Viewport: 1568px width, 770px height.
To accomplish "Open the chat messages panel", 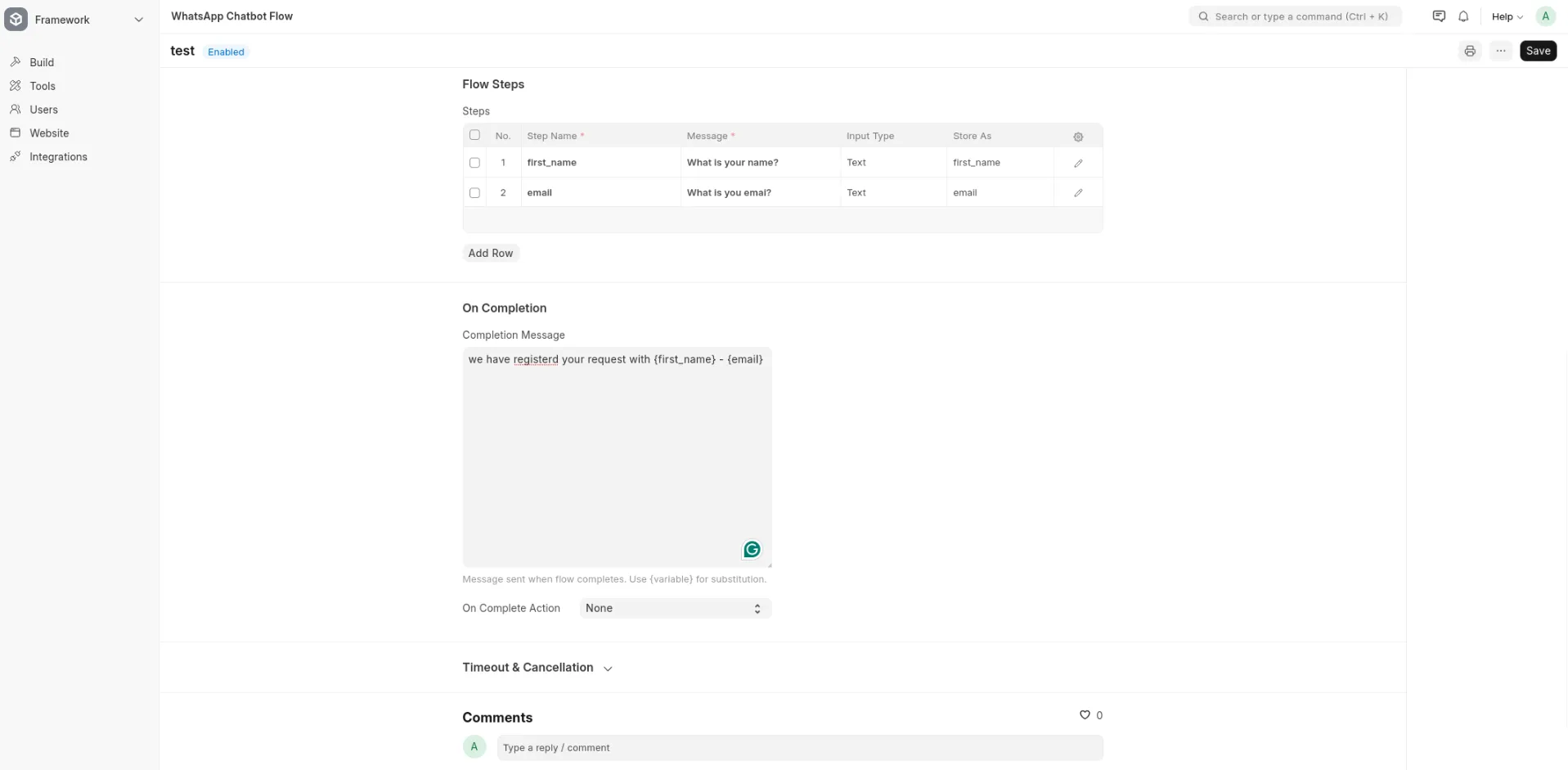I will 1438,16.
